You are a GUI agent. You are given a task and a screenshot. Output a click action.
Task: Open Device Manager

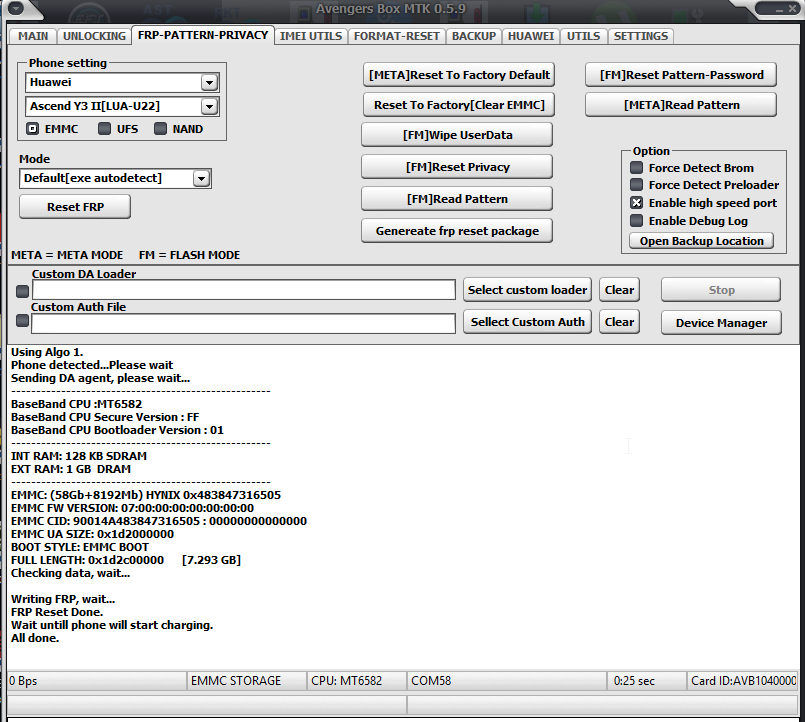[721, 323]
